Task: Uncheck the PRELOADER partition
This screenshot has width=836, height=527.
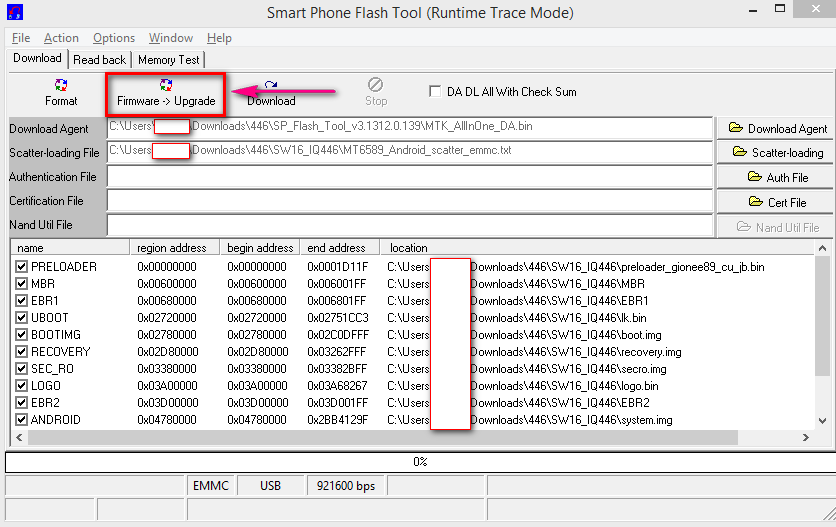Action: (21, 267)
